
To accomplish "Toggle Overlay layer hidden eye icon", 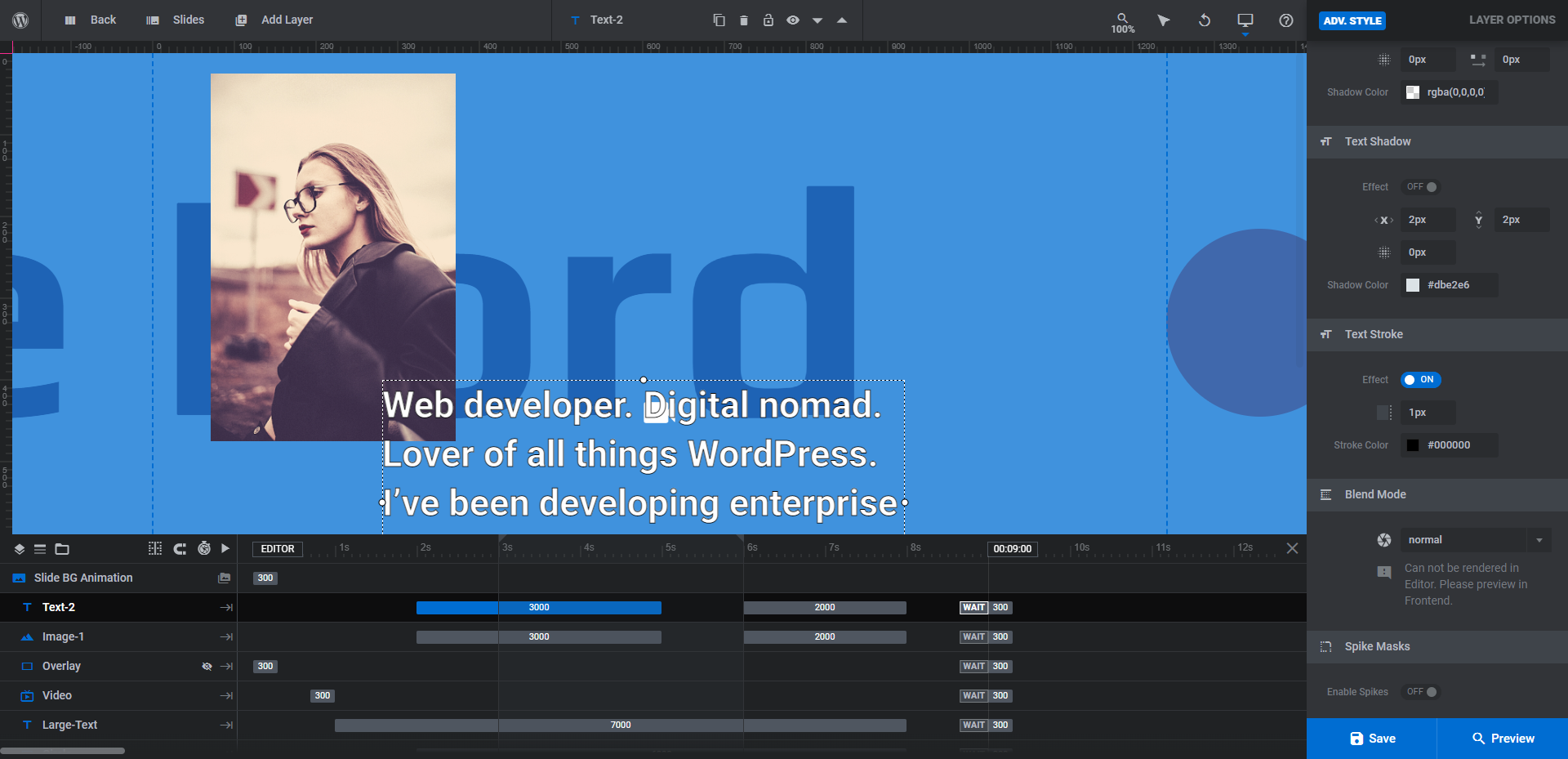I will point(207,667).
